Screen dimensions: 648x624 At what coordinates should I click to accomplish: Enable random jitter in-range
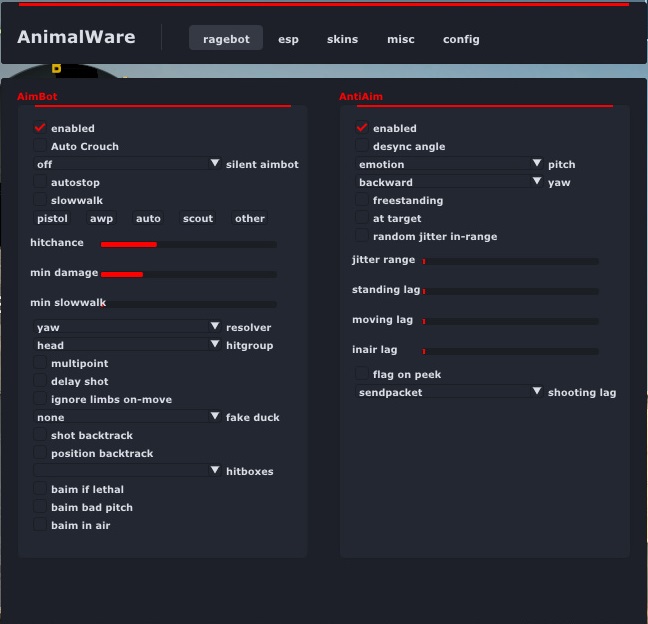tap(362, 236)
